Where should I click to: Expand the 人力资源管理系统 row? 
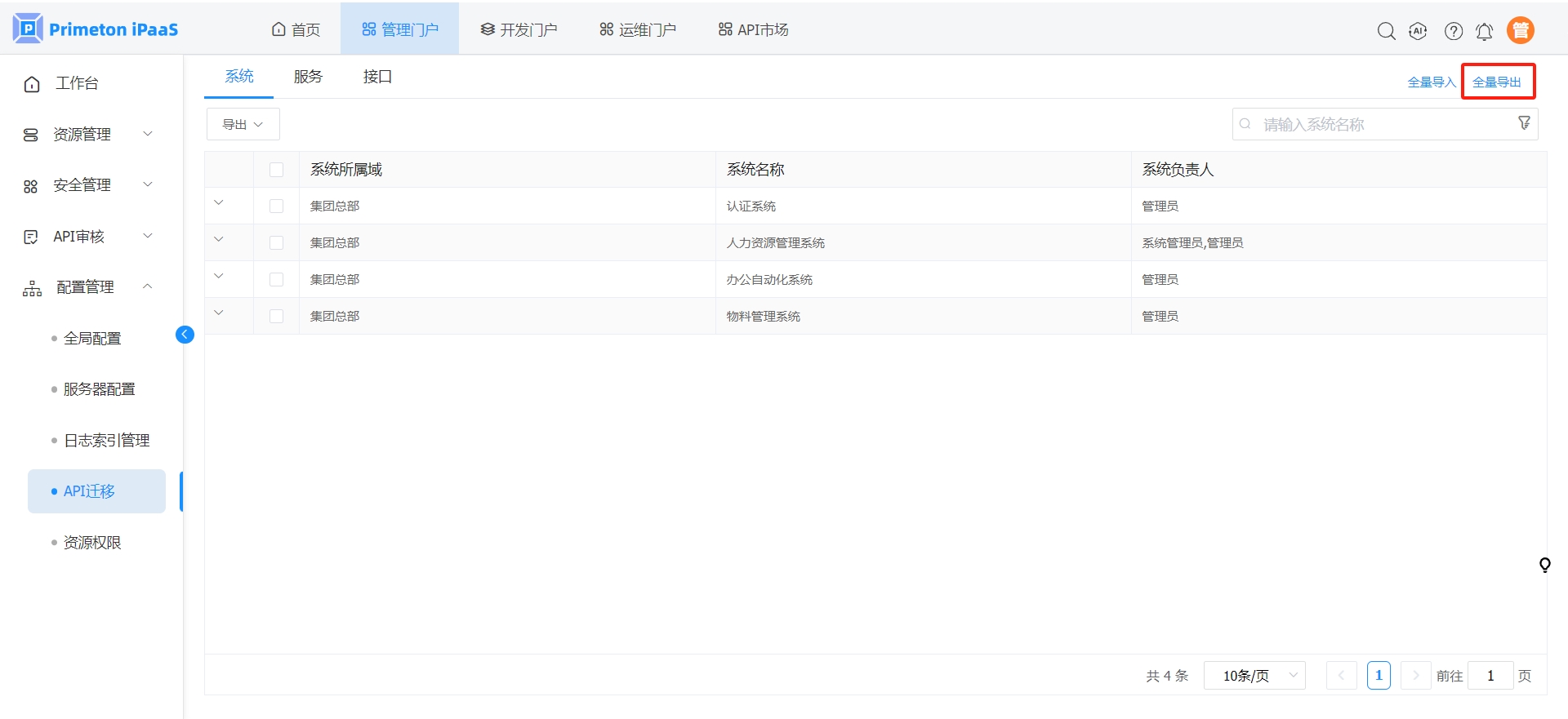pyautogui.click(x=219, y=240)
